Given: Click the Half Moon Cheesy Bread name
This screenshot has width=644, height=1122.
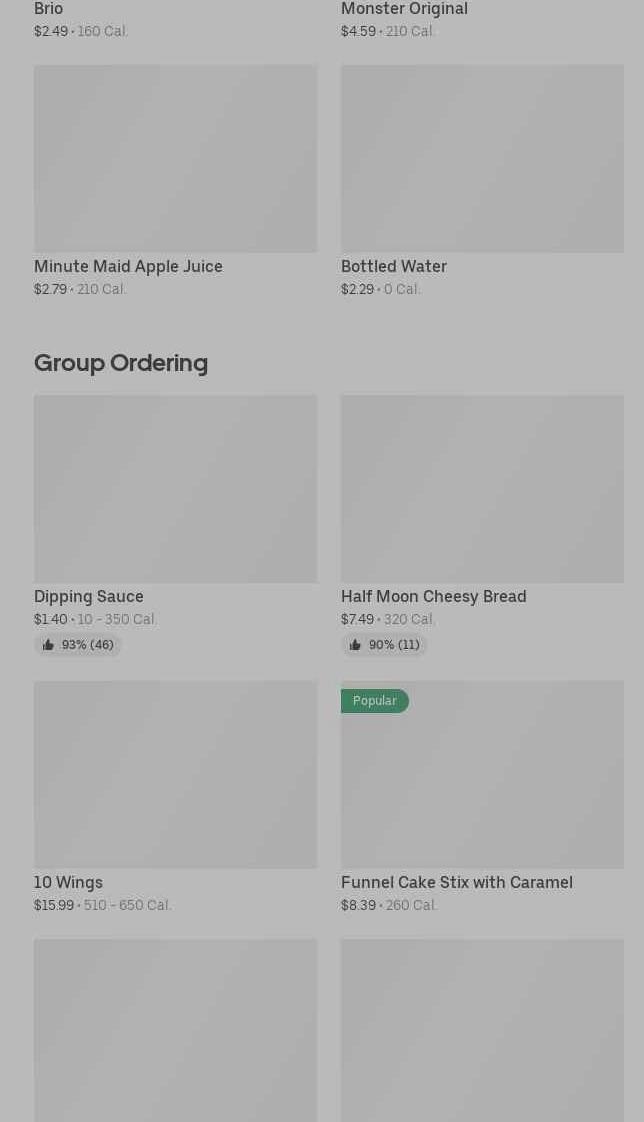Looking at the screenshot, I should coord(433,596).
